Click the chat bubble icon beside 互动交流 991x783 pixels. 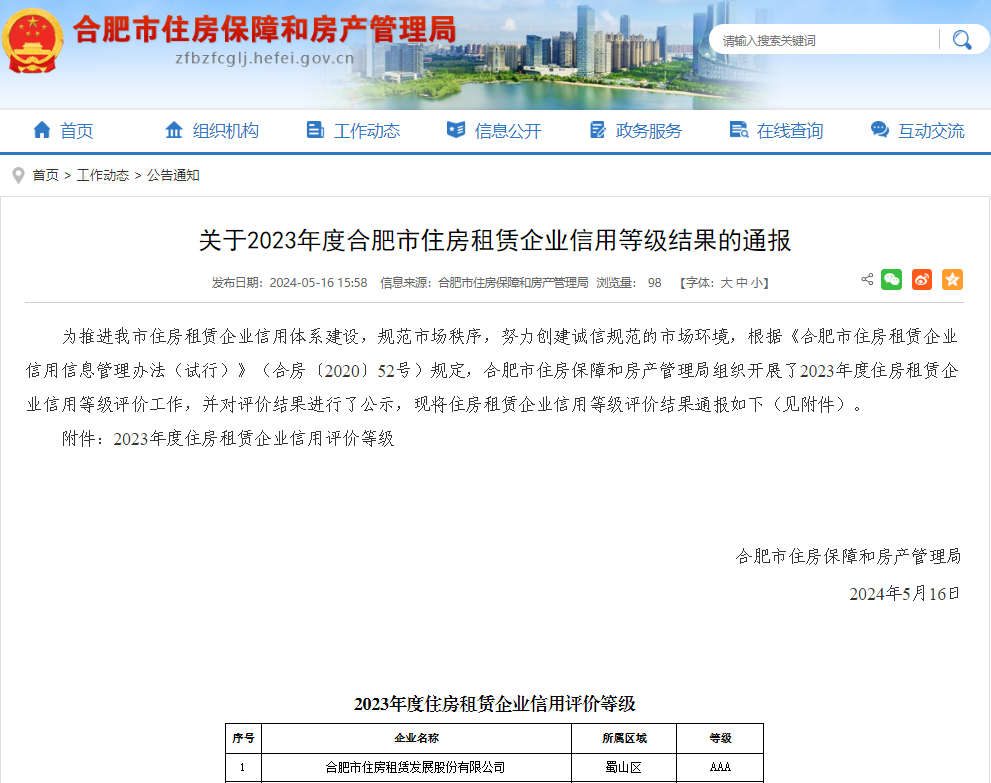[879, 130]
